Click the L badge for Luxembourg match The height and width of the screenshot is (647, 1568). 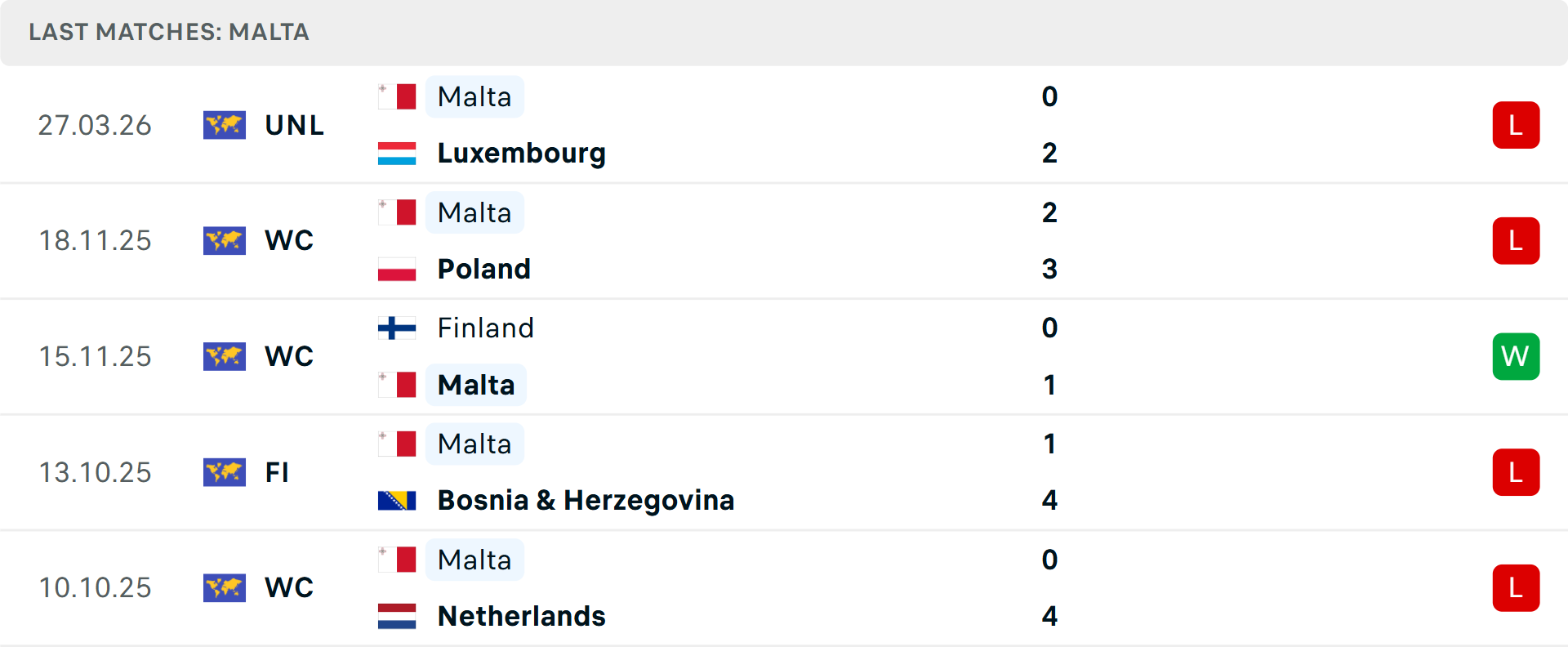pos(1516,125)
